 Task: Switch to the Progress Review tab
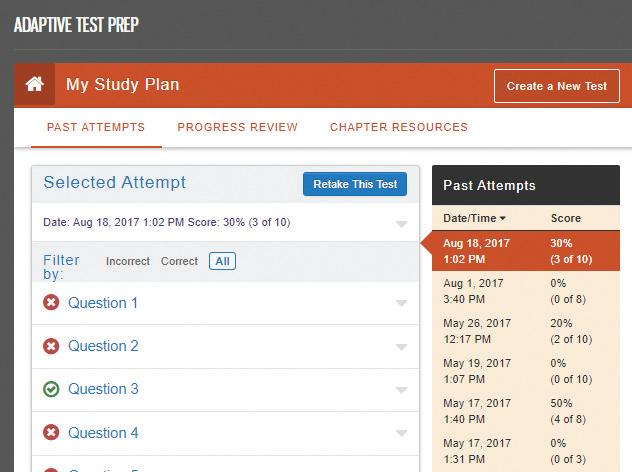click(x=237, y=127)
